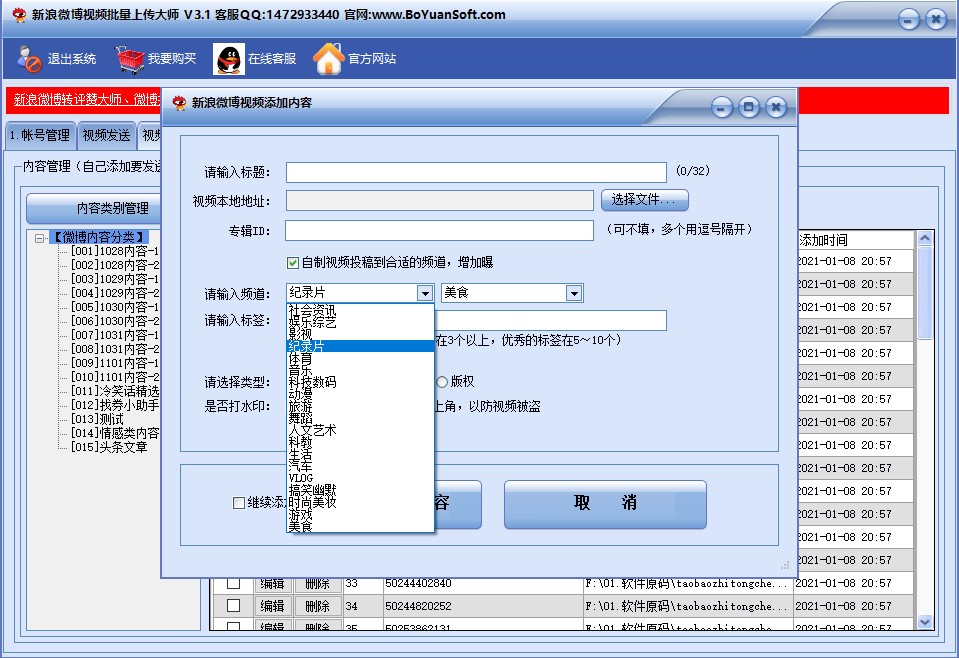Choose 时尚美妆 from the channel list

tap(360, 502)
